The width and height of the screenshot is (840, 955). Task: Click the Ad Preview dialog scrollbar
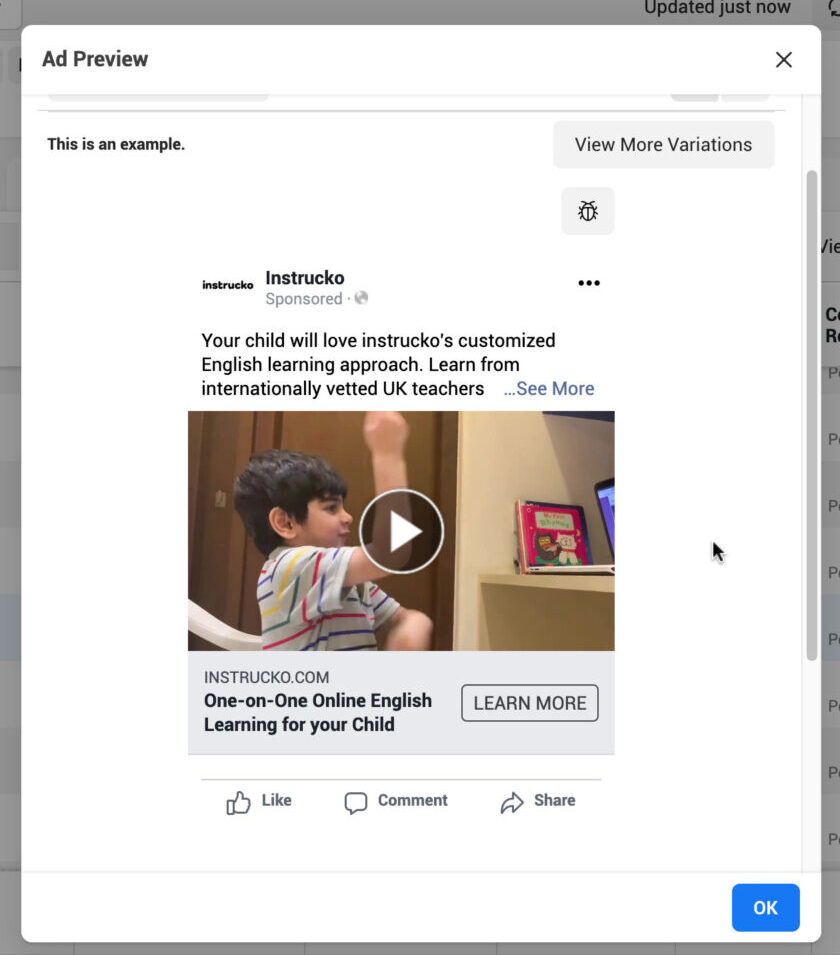pyautogui.click(x=811, y=415)
